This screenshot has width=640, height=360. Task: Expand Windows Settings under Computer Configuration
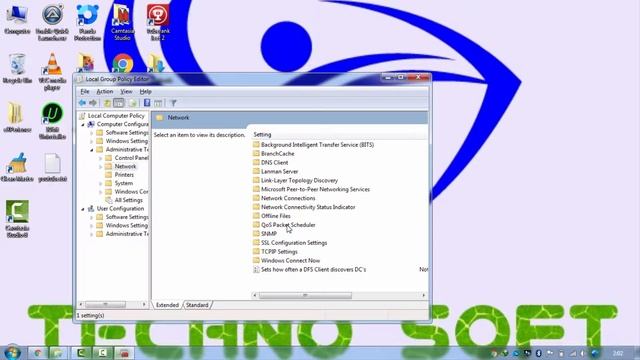pyautogui.click(x=92, y=141)
